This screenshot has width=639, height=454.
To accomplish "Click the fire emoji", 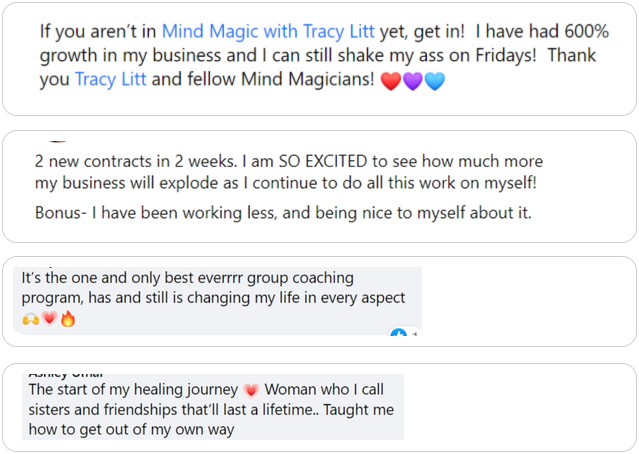I will click(68, 318).
